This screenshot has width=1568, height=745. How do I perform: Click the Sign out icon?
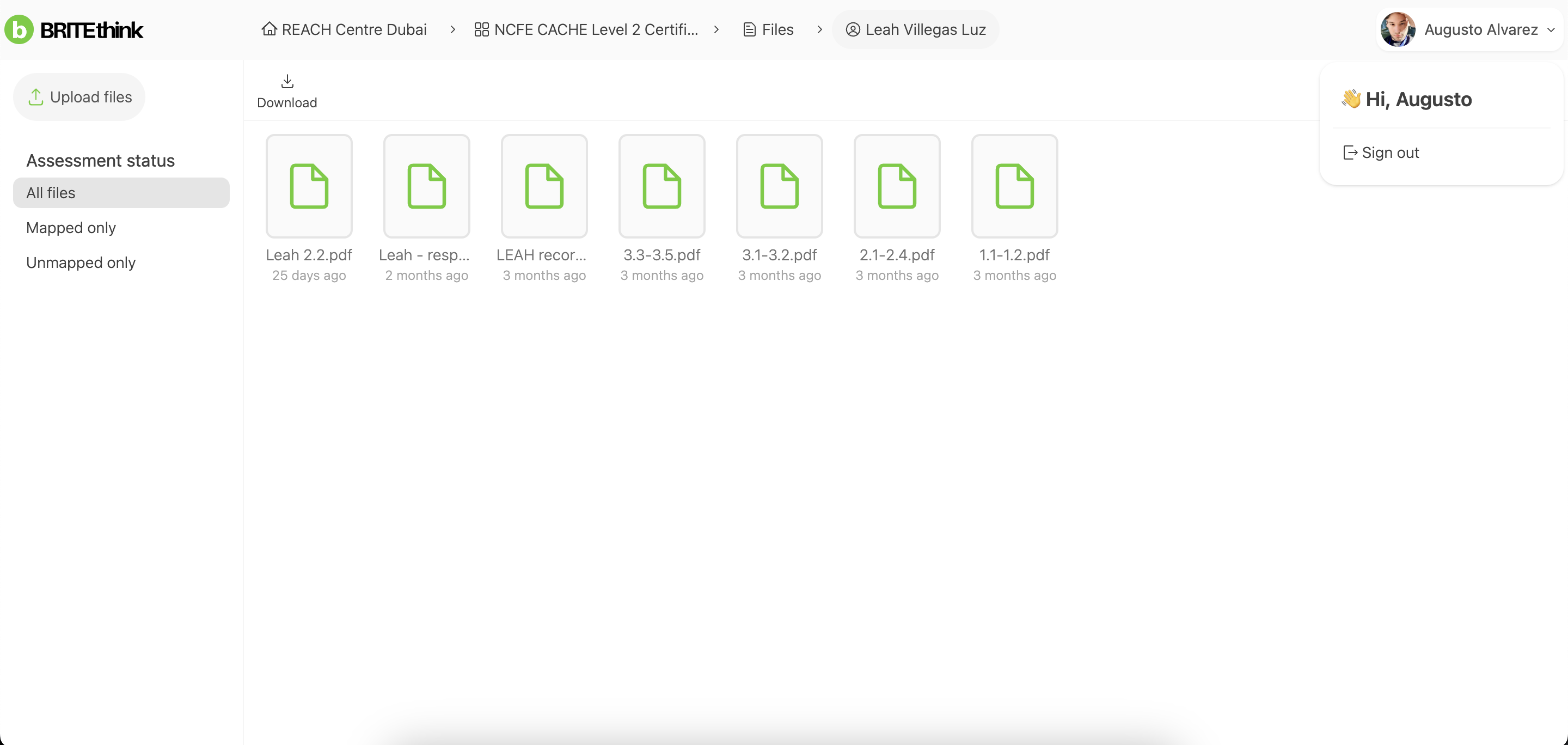click(1350, 152)
